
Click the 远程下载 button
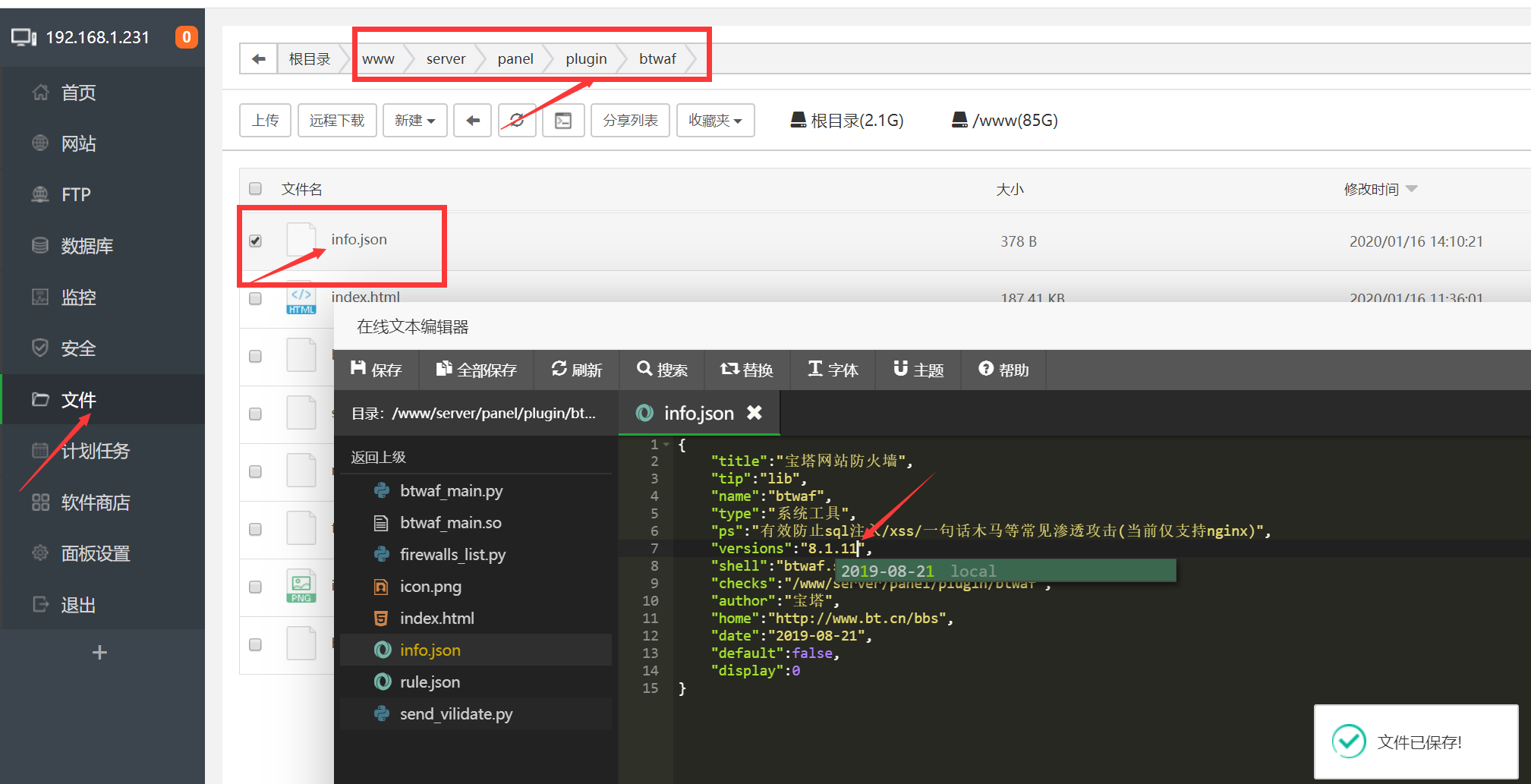(x=337, y=121)
